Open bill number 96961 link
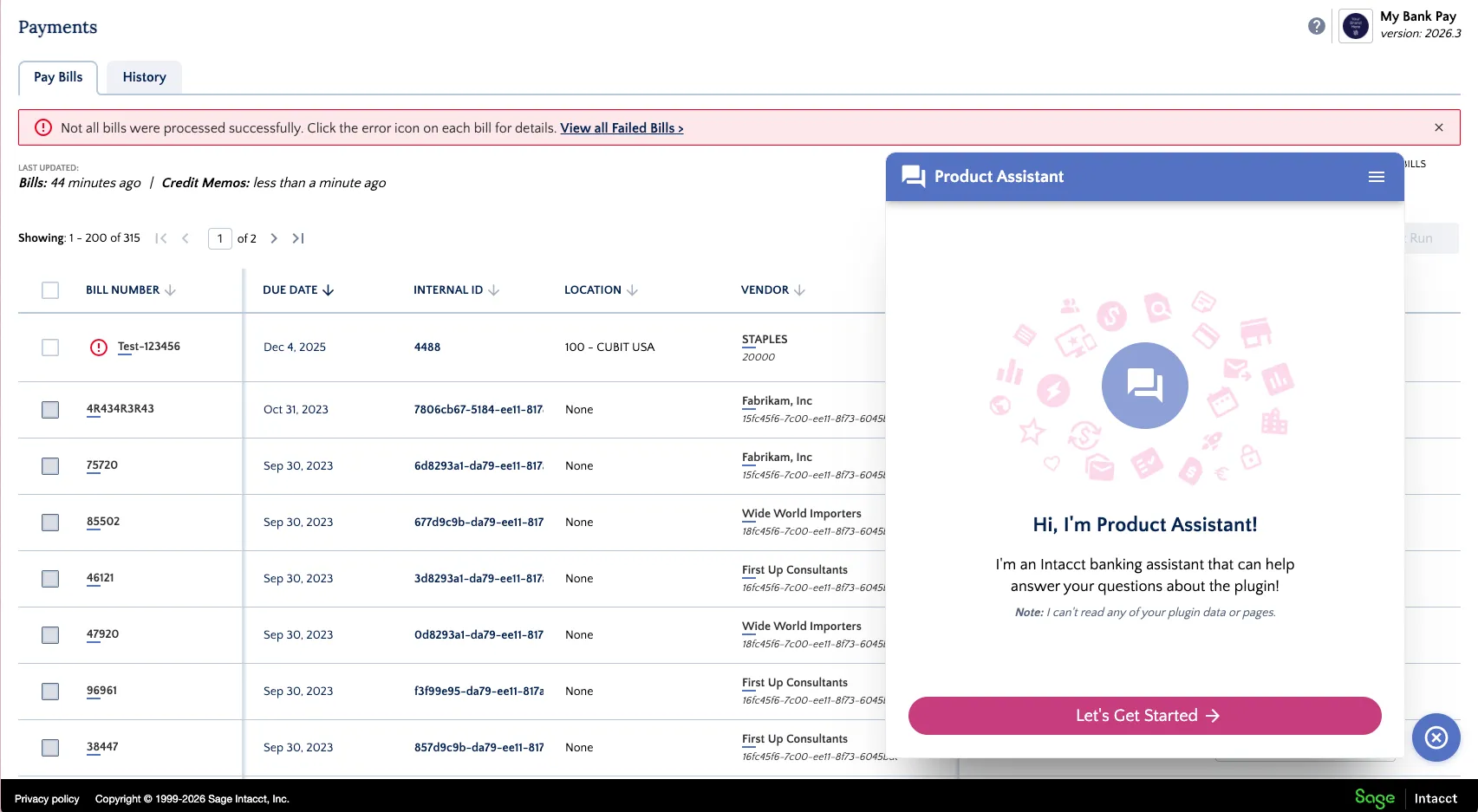Screen dimensions: 1478x812 [x=101, y=691]
